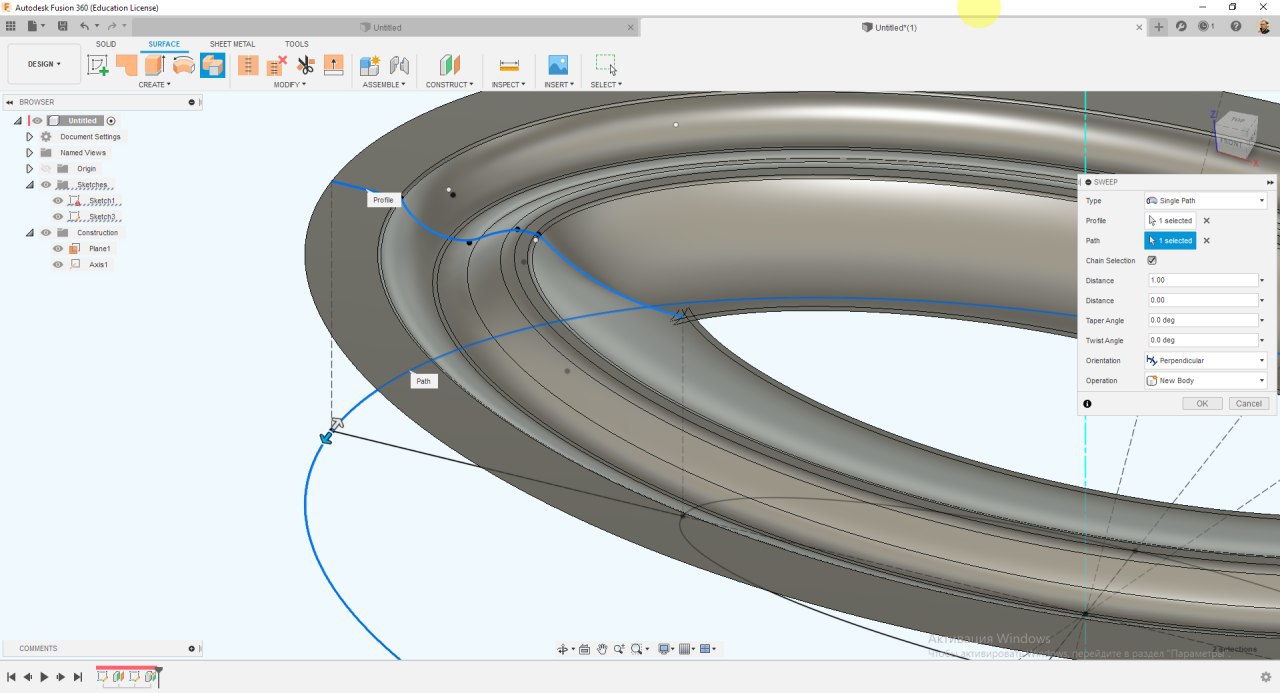Click the Path 1 selected selector
Viewport: 1280px width, 693px height.
coord(1170,241)
